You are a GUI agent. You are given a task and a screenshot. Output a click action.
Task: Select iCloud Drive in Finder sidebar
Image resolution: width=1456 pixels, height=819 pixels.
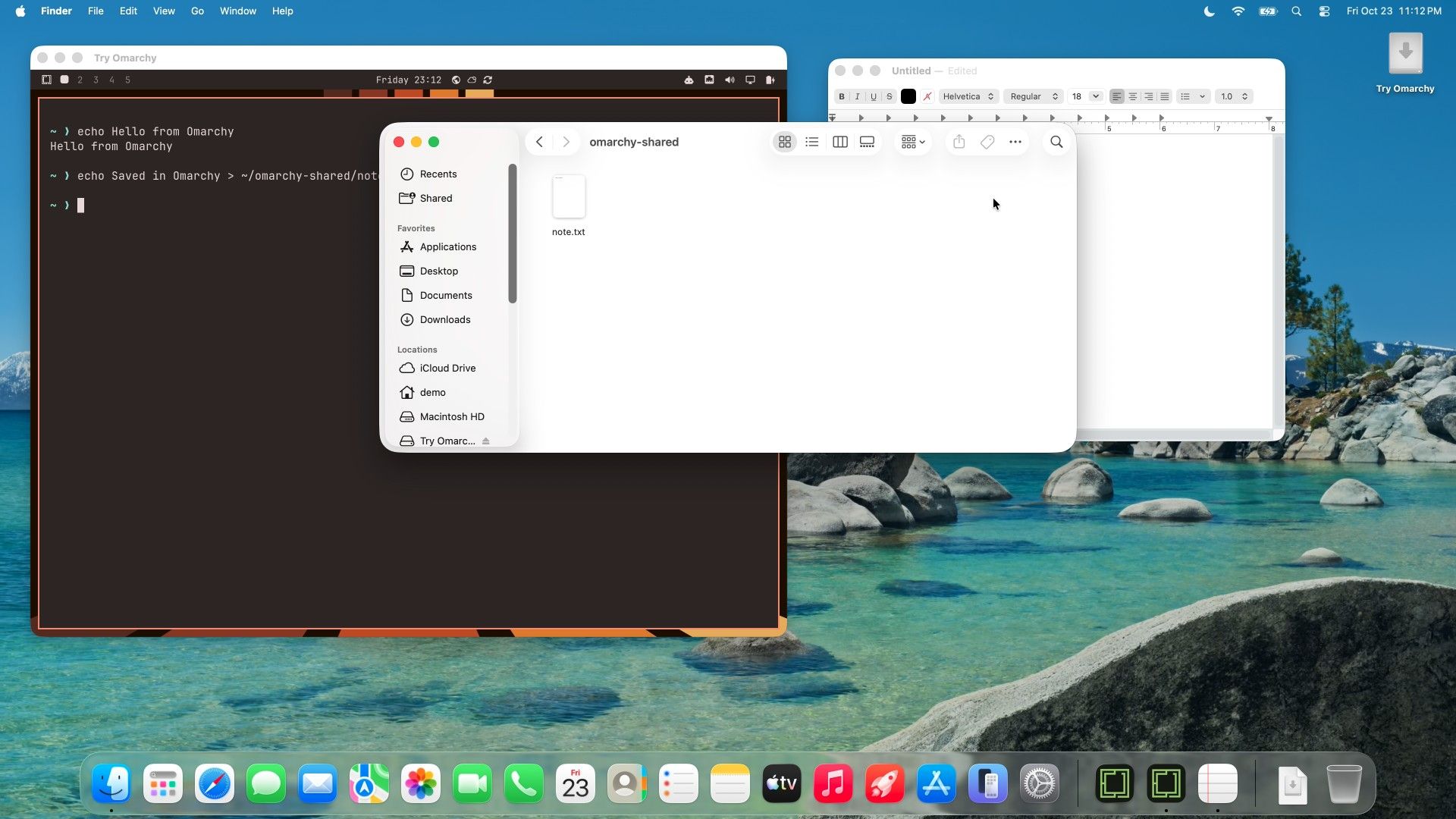tap(447, 368)
